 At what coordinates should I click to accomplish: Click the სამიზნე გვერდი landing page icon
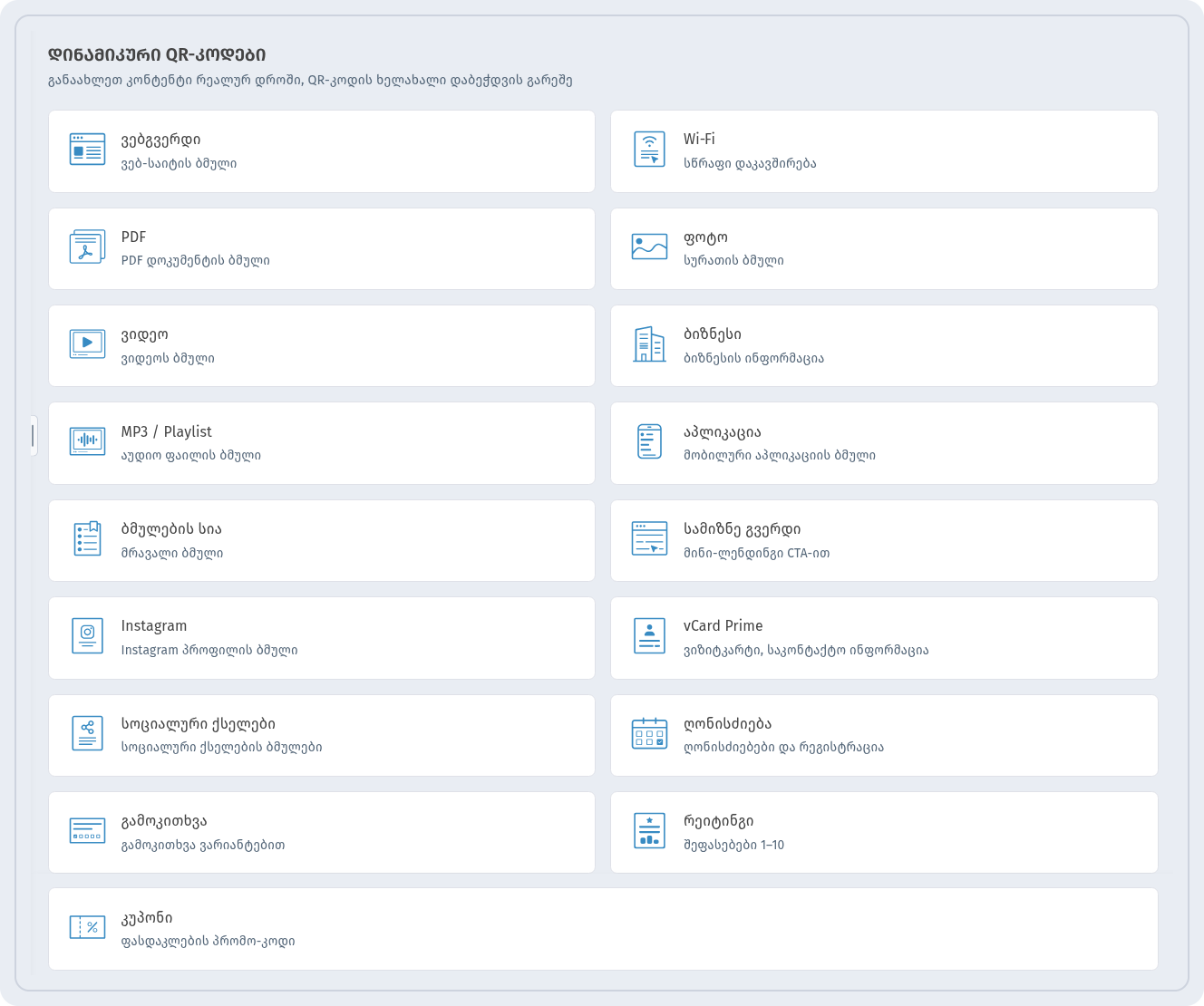[649, 538]
